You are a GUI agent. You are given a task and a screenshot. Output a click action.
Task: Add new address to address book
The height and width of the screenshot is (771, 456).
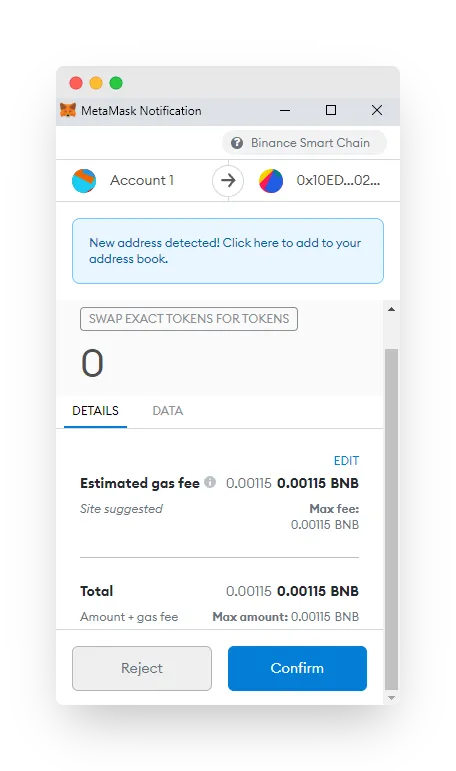228,251
